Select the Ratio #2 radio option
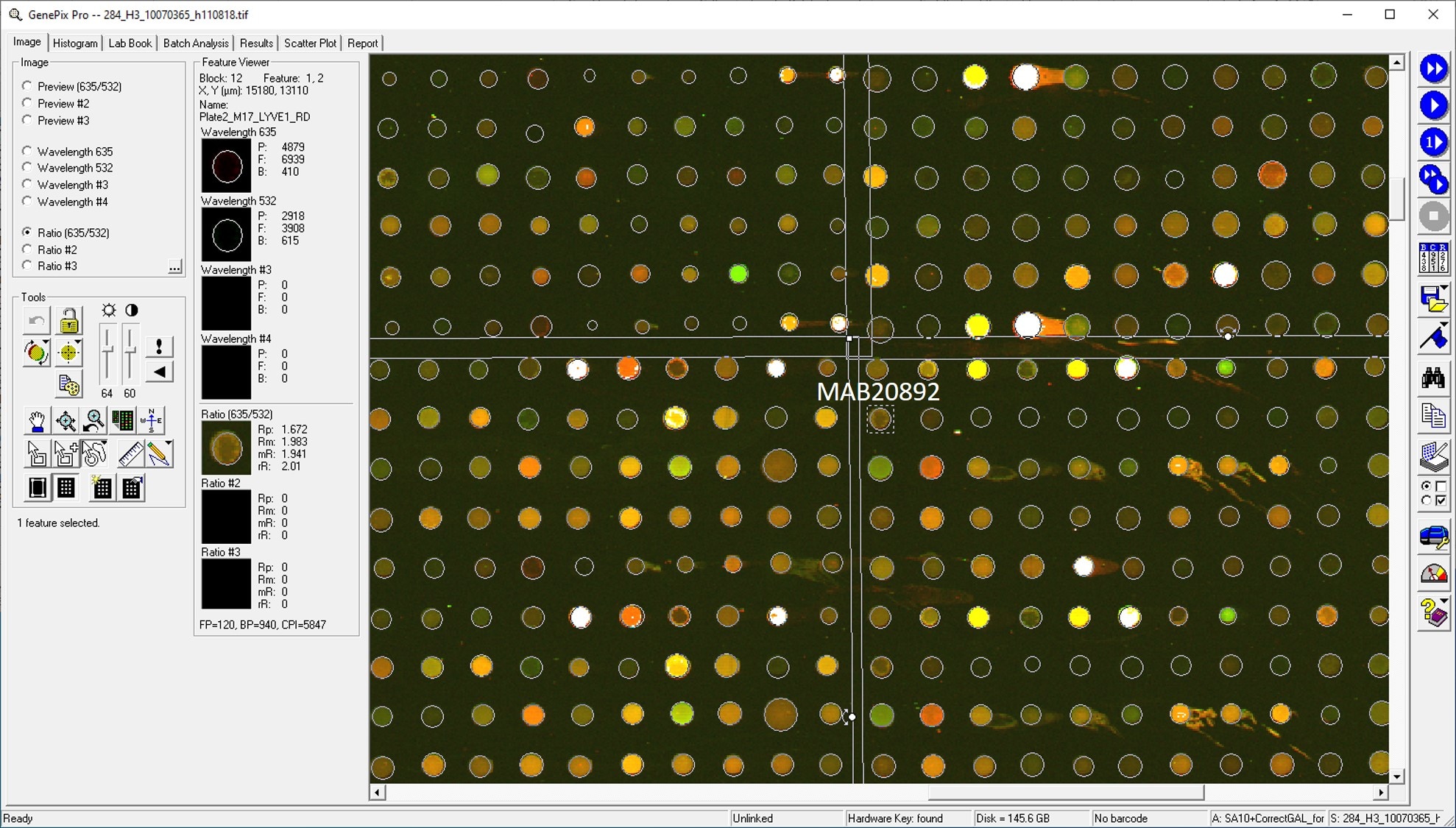 27,250
